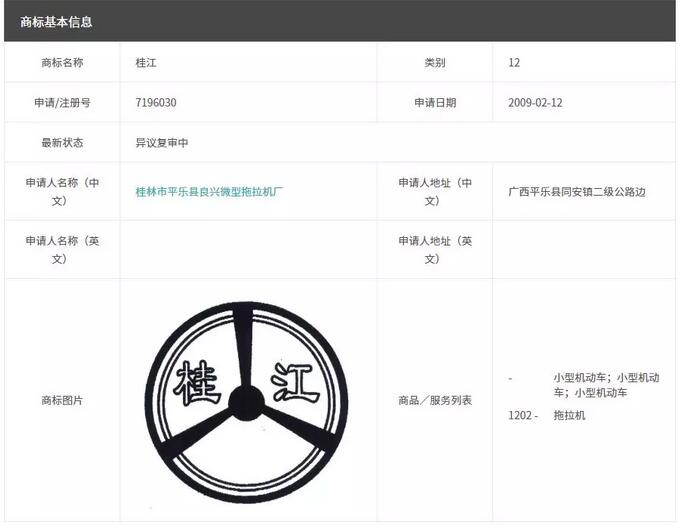Click the 1202 拖拉机 goods entry
683x526 pixels.
548,415
